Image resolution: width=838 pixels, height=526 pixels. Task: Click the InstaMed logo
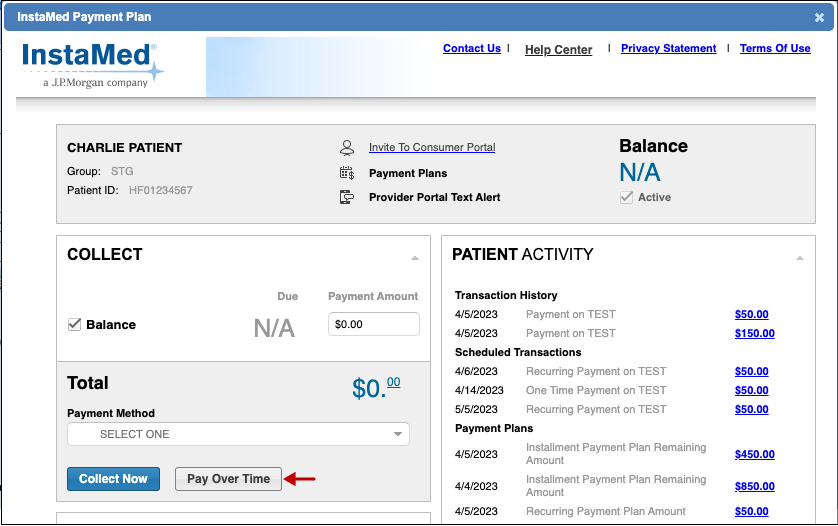[x=92, y=64]
